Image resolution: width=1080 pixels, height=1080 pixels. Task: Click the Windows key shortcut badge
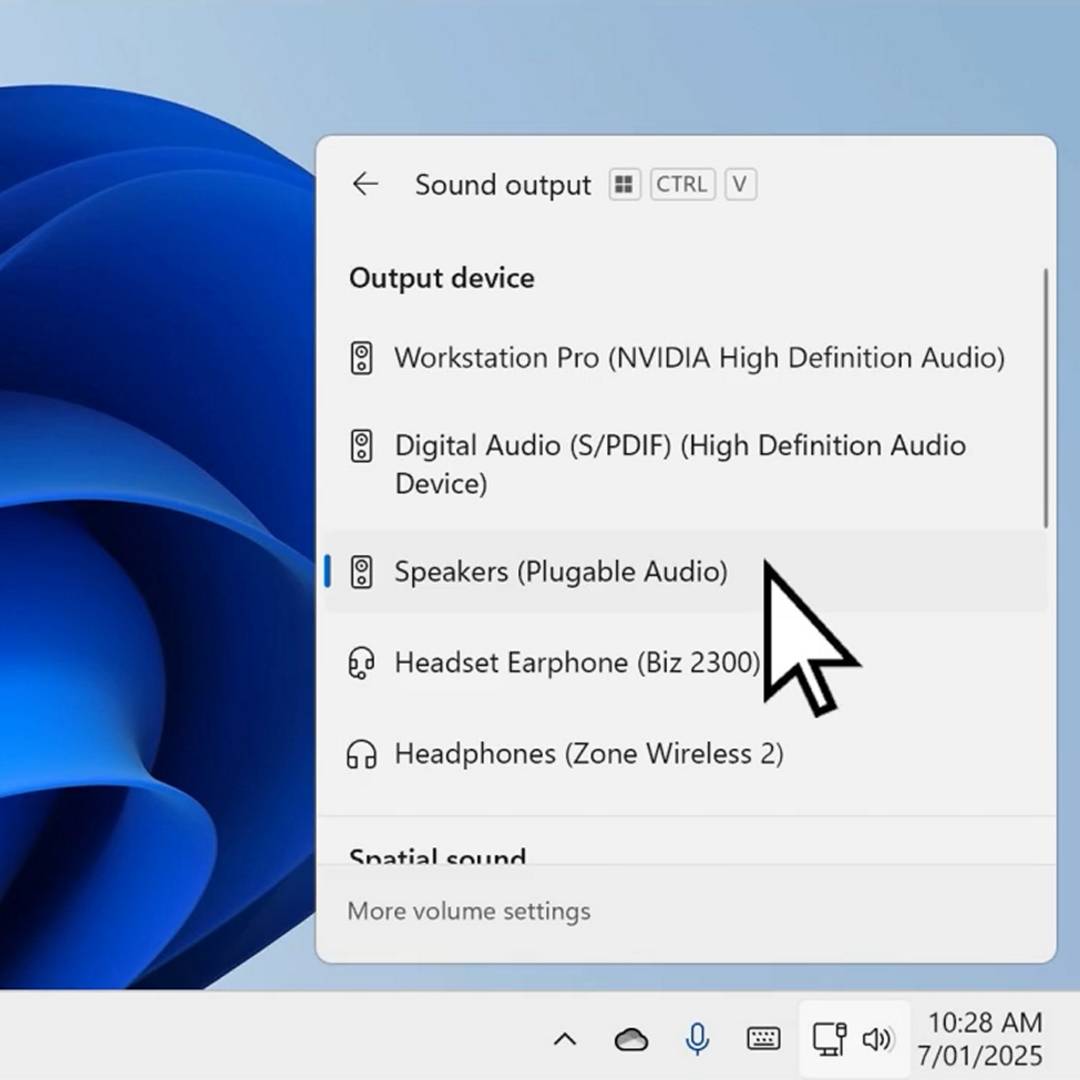pyautogui.click(x=624, y=185)
